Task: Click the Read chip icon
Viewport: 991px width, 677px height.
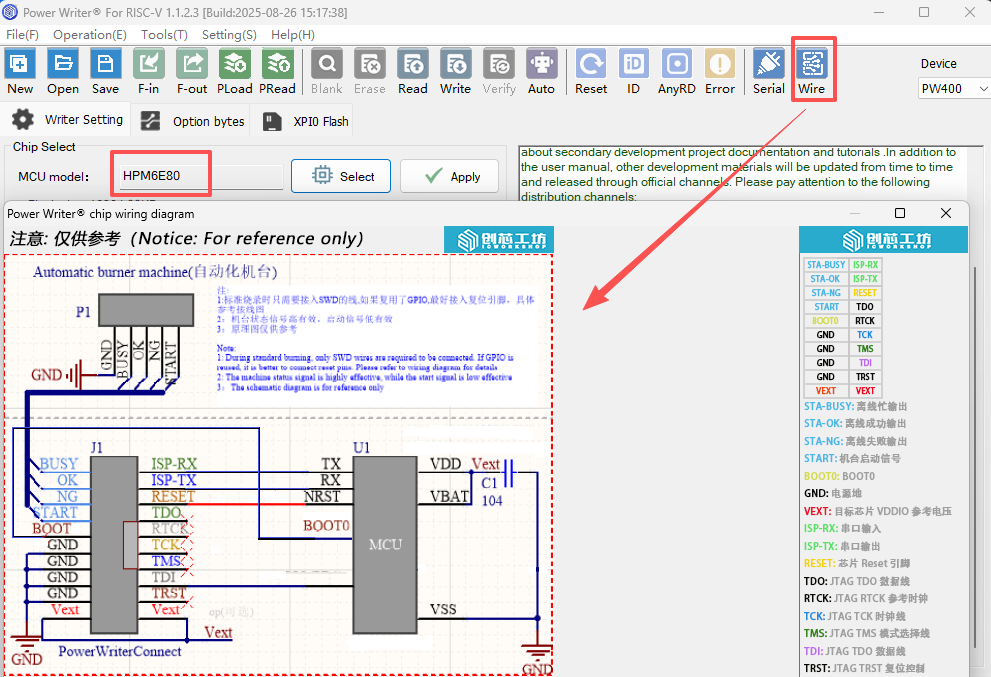Action: click(413, 72)
